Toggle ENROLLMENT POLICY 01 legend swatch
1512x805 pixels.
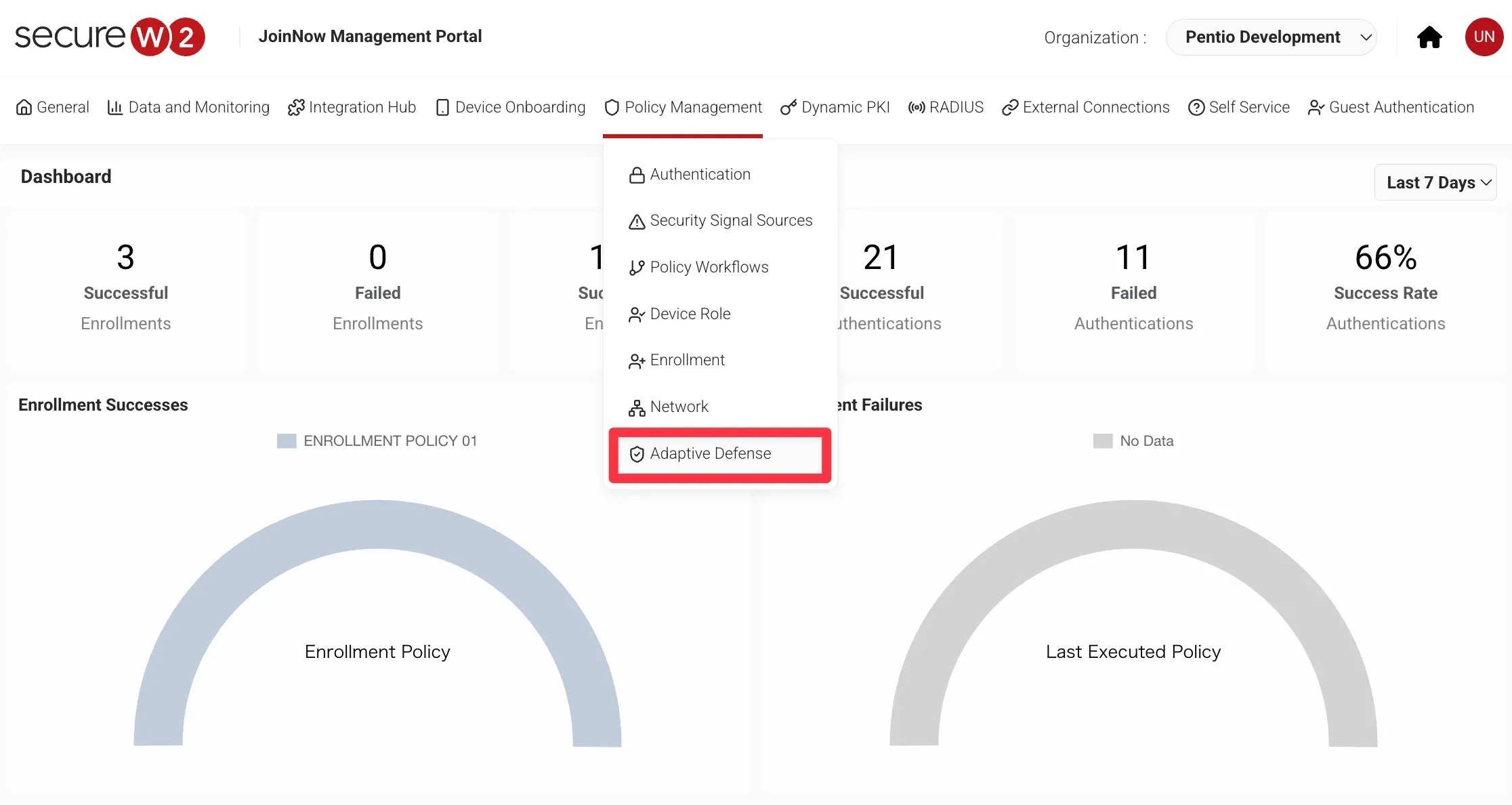287,441
